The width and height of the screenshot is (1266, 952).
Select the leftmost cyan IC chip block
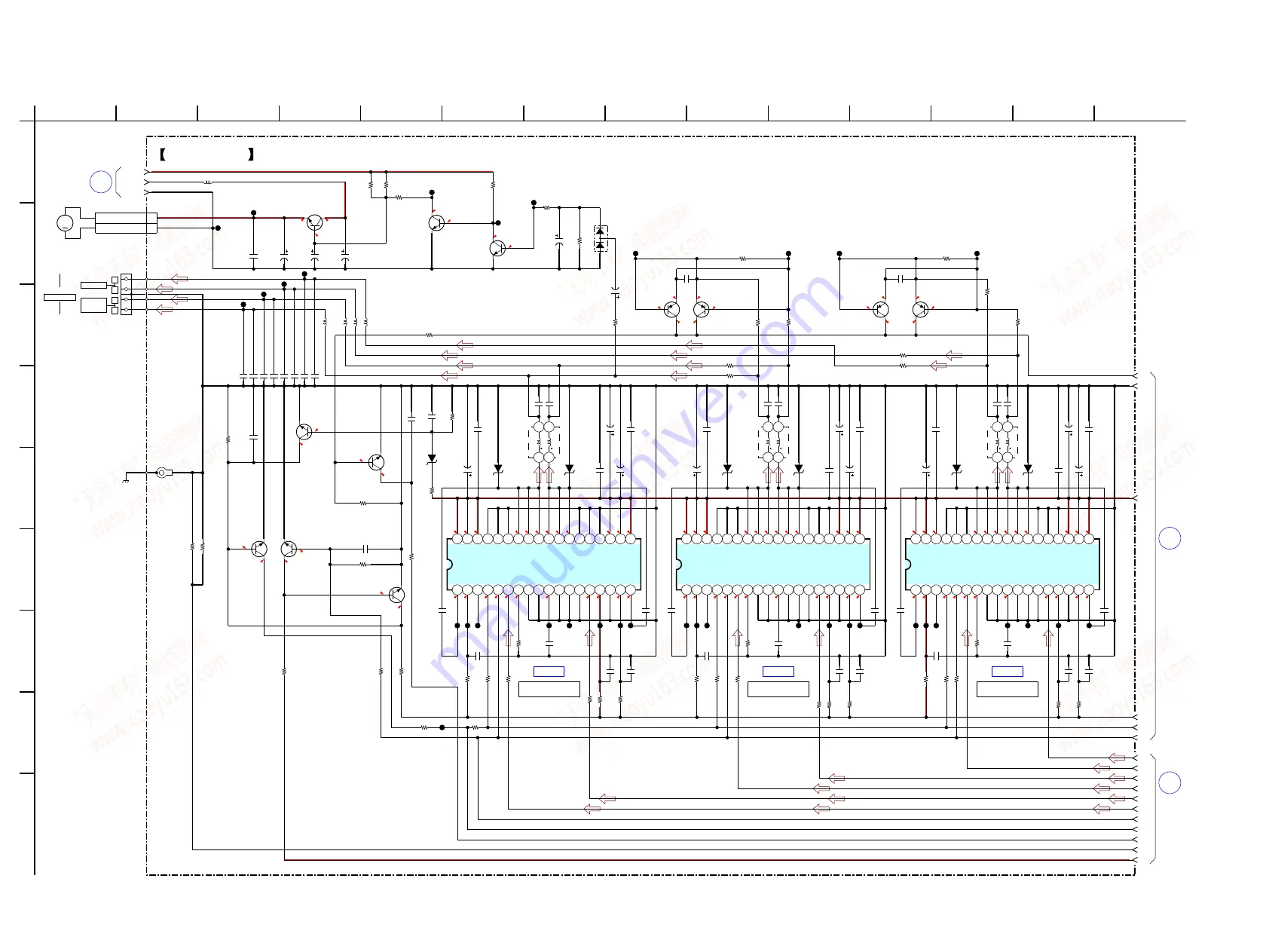point(544,565)
